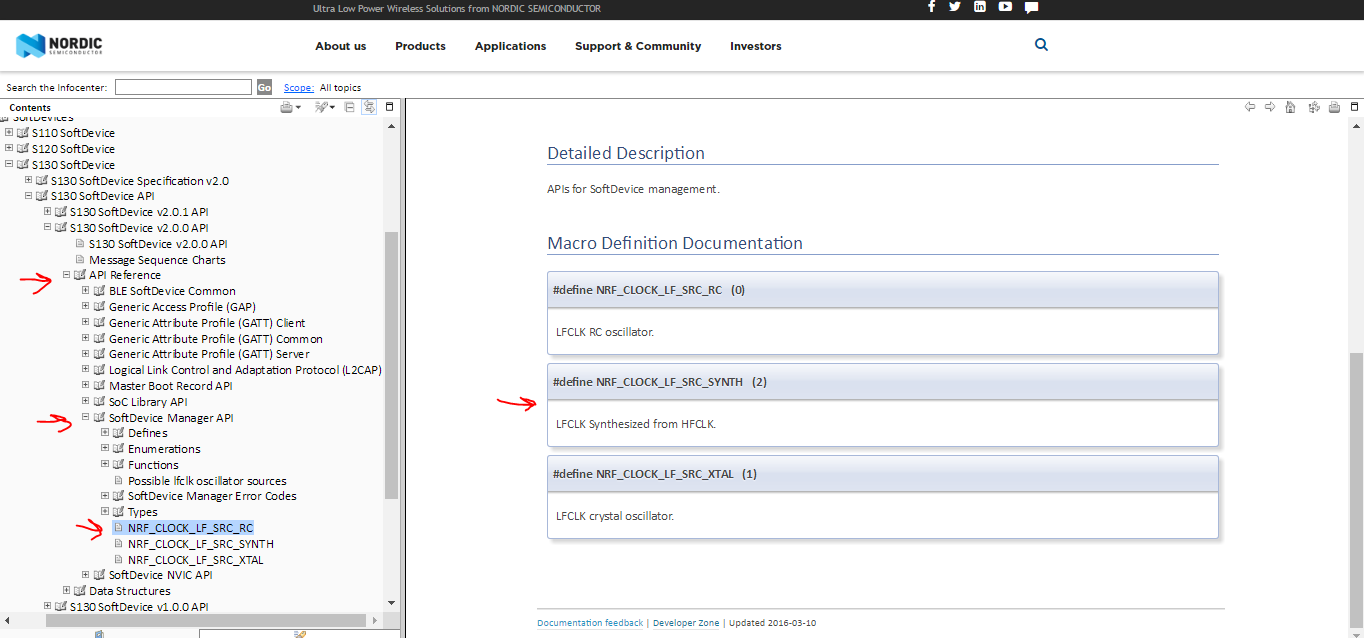1364x638 pixels.
Task: Click Collapse All icon in Contents toolbar
Action: pyautogui.click(x=350, y=107)
